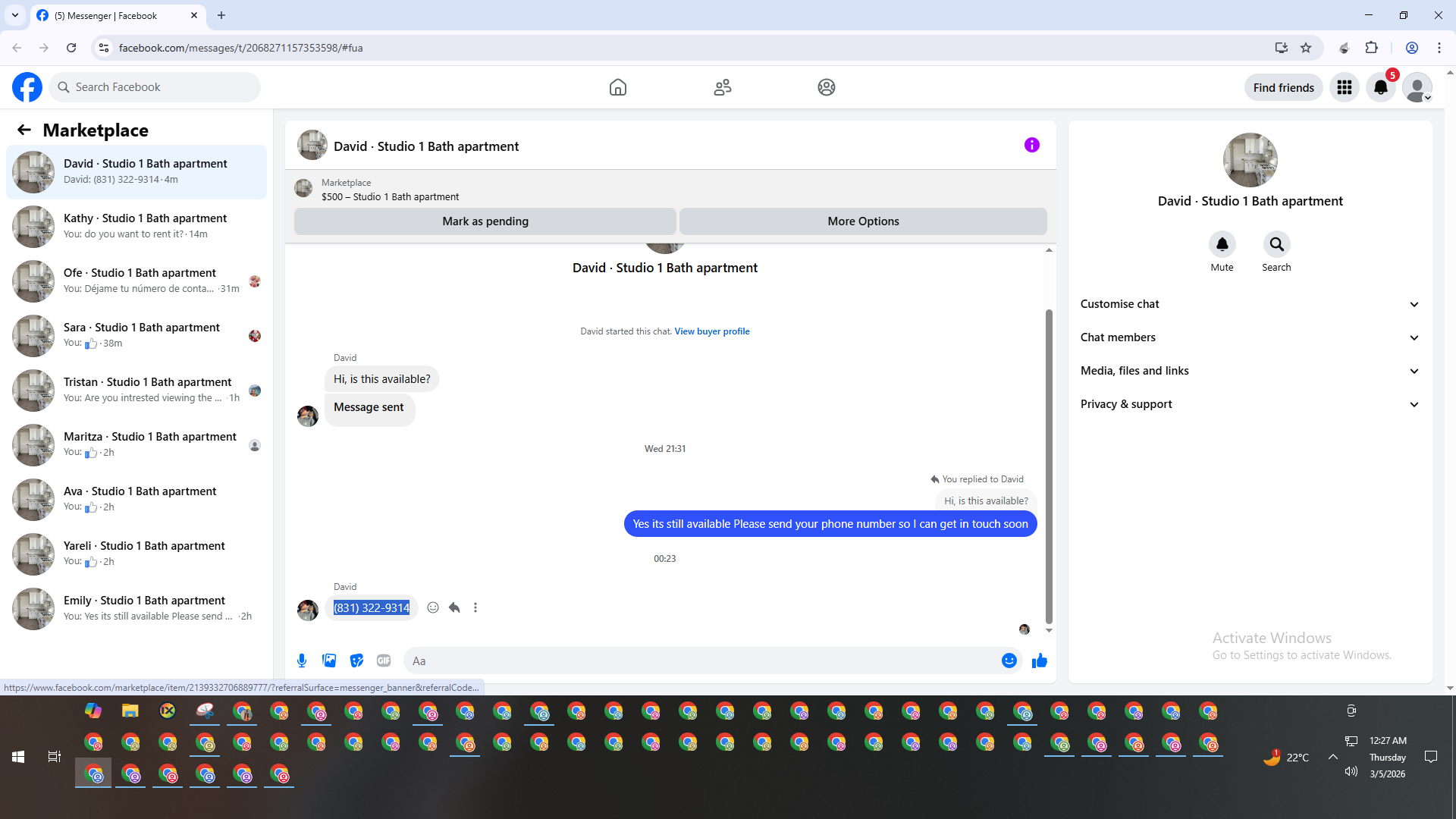Choose a sticker from the sticker icon
Image resolution: width=1456 pixels, height=819 pixels.
(356, 661)
